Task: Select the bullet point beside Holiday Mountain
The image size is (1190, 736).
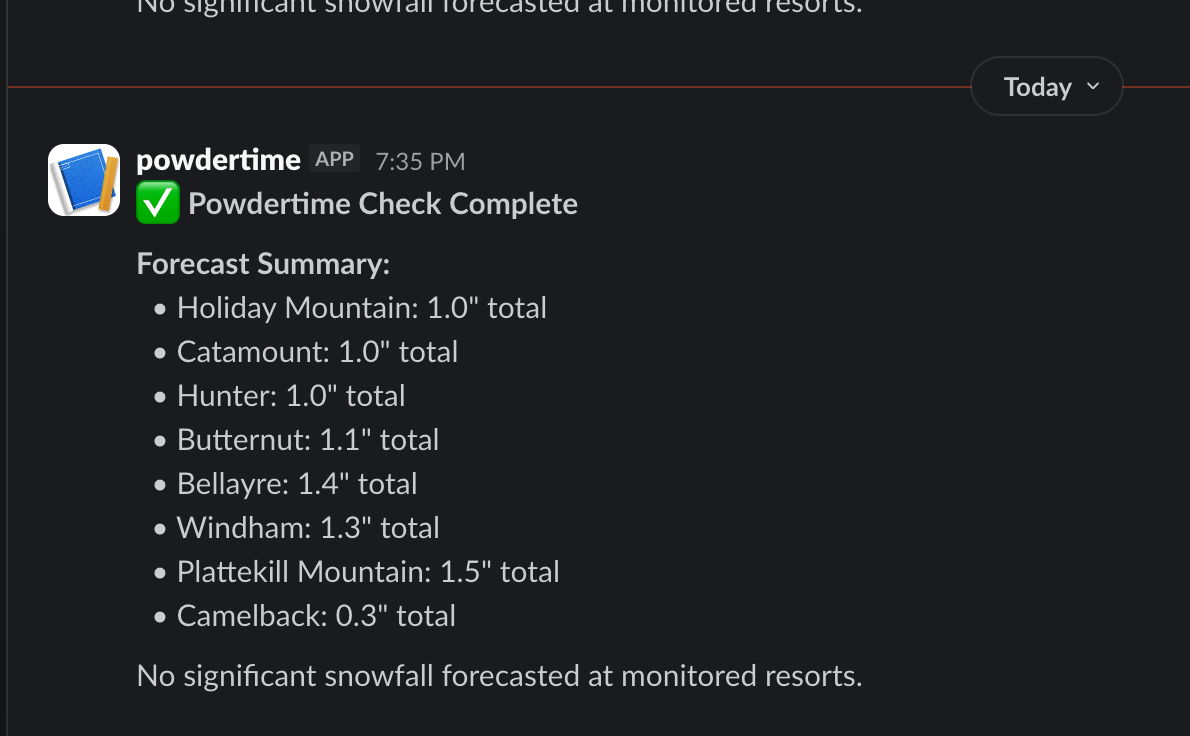Action: point(160,309)
